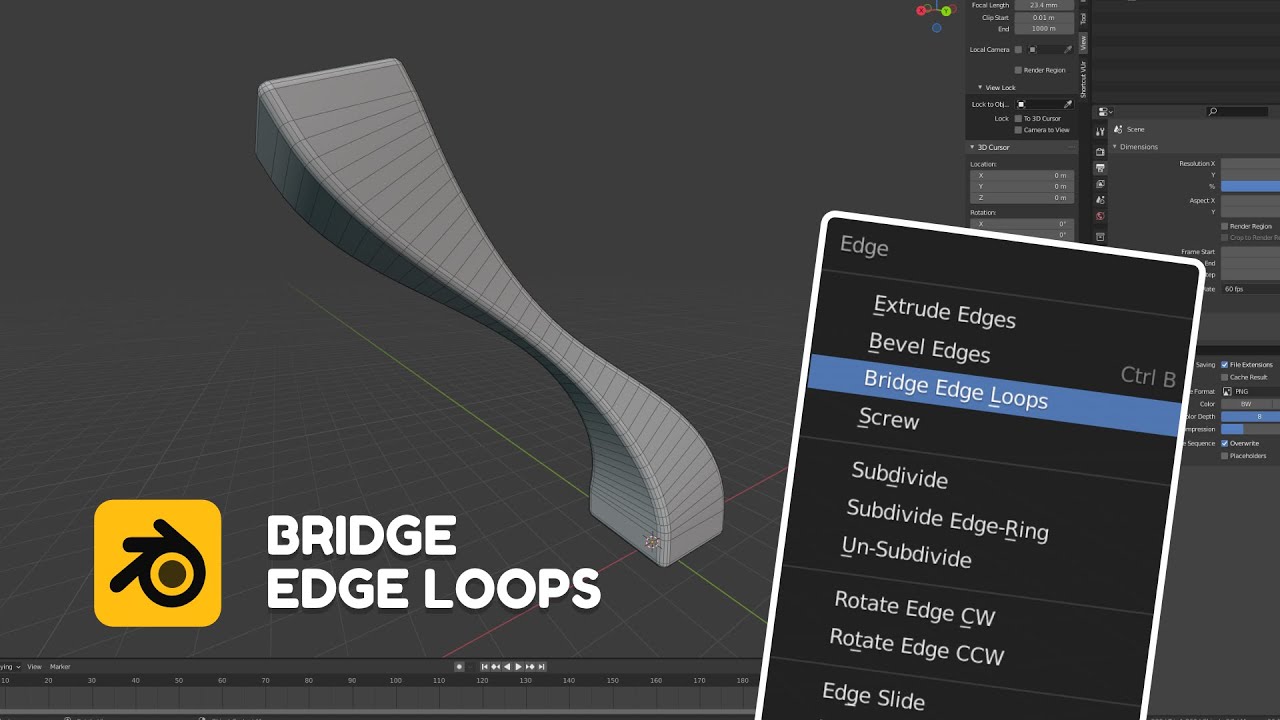Enable Render Region in the View panel
Viewport: 1280px width, 720px height.
point(1018,70)
